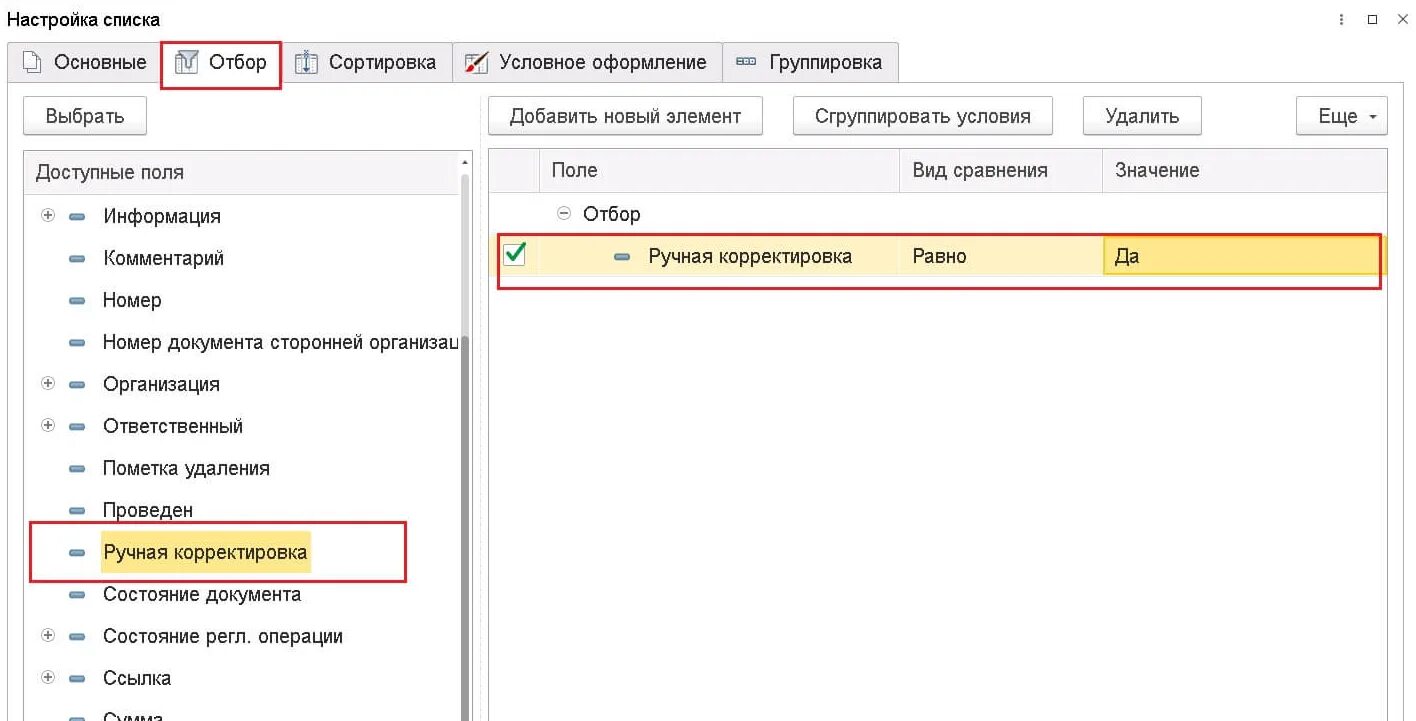Collapse the Отбор group in filter table

(x=564, y=213)
